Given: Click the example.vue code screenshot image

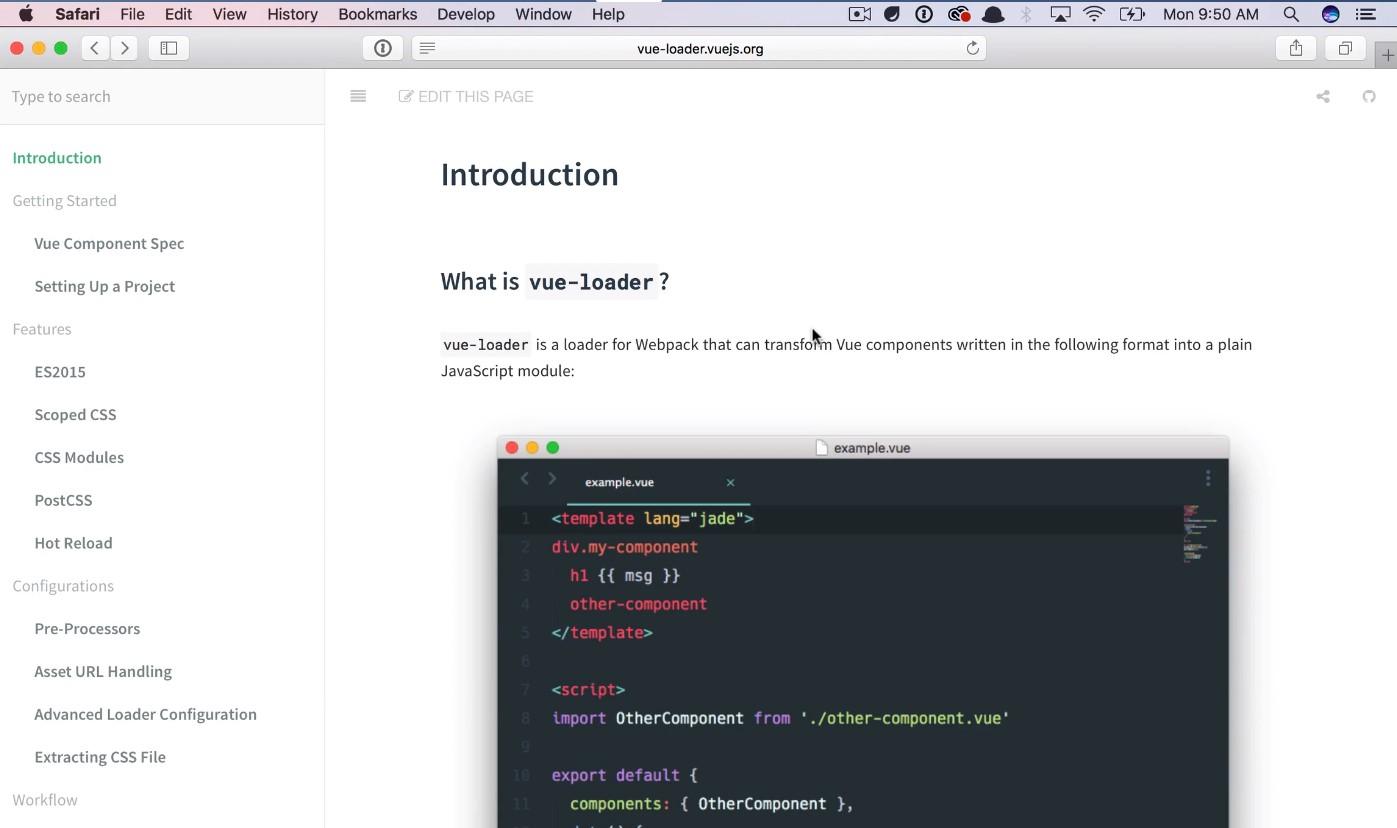Looking at the screenshot, I should click(x=863, y=632).
